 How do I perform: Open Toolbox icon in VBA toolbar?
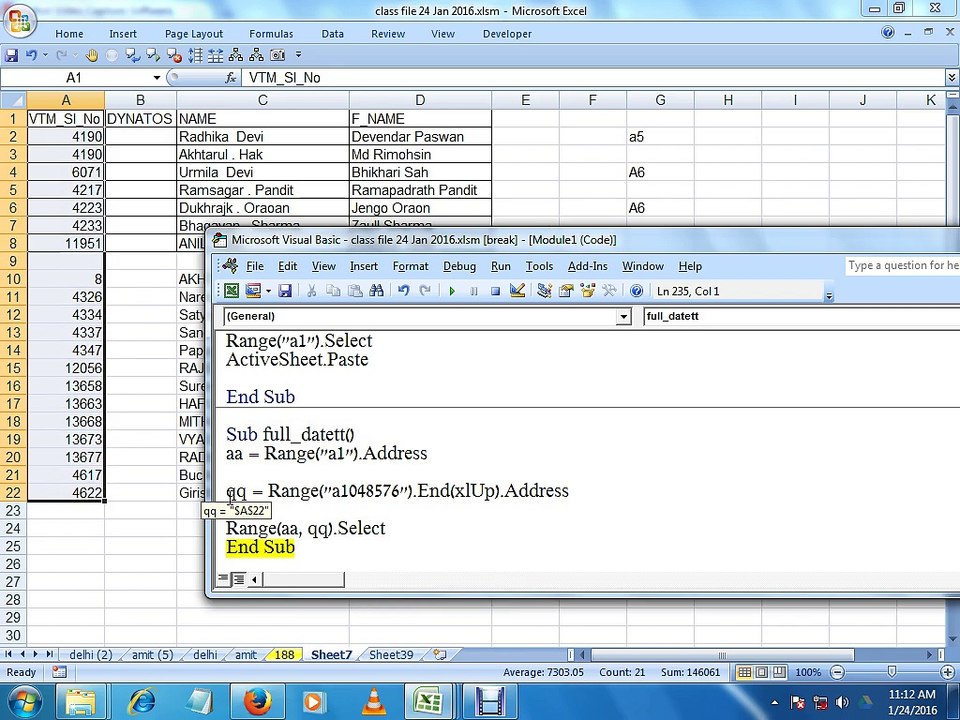pyautogui.click(x=609, y=291)
